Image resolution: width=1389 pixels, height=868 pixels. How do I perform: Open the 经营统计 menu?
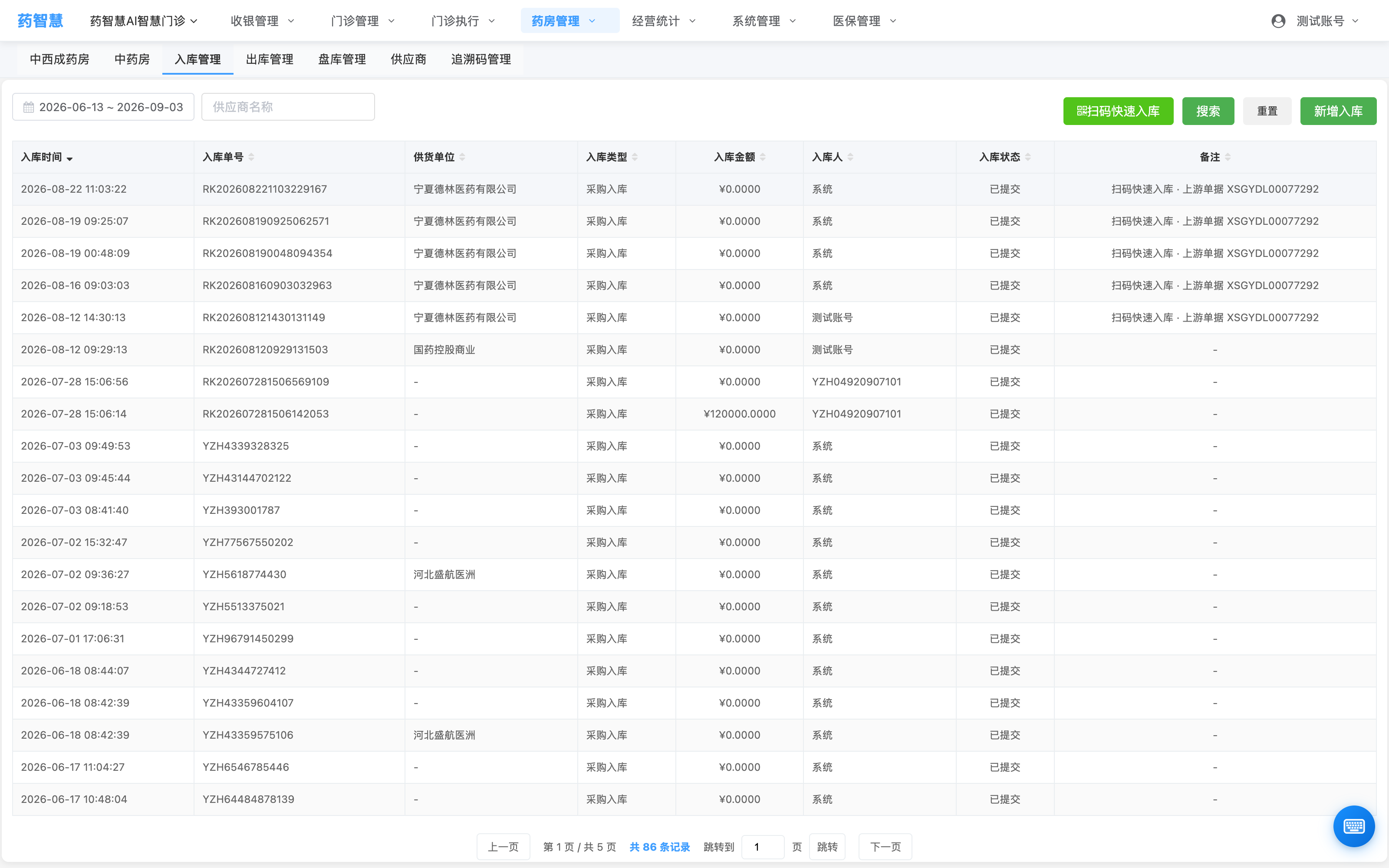(664, 21)
